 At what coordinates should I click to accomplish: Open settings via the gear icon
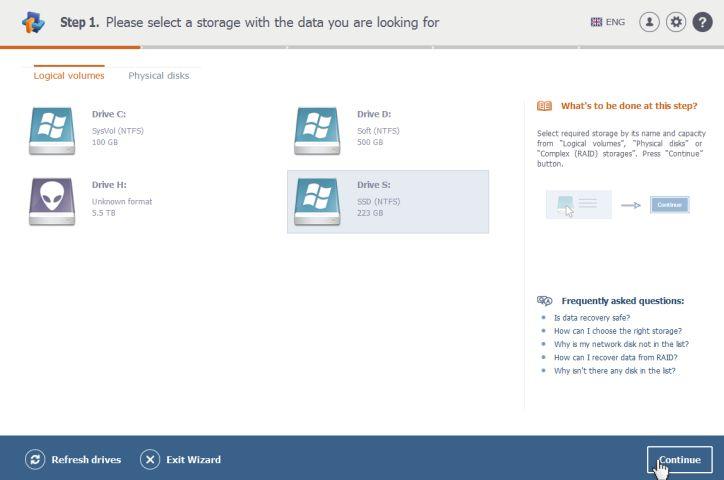click(676, 22)
